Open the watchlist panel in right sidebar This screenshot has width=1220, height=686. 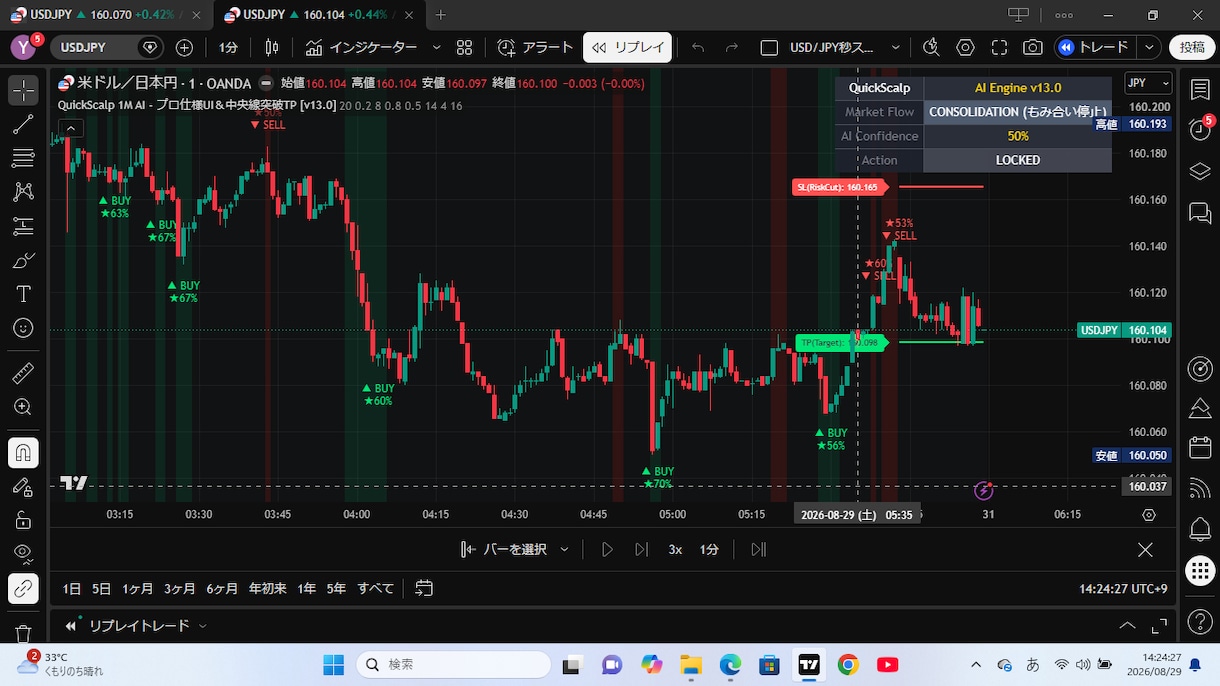click(x=1200, y=90)
